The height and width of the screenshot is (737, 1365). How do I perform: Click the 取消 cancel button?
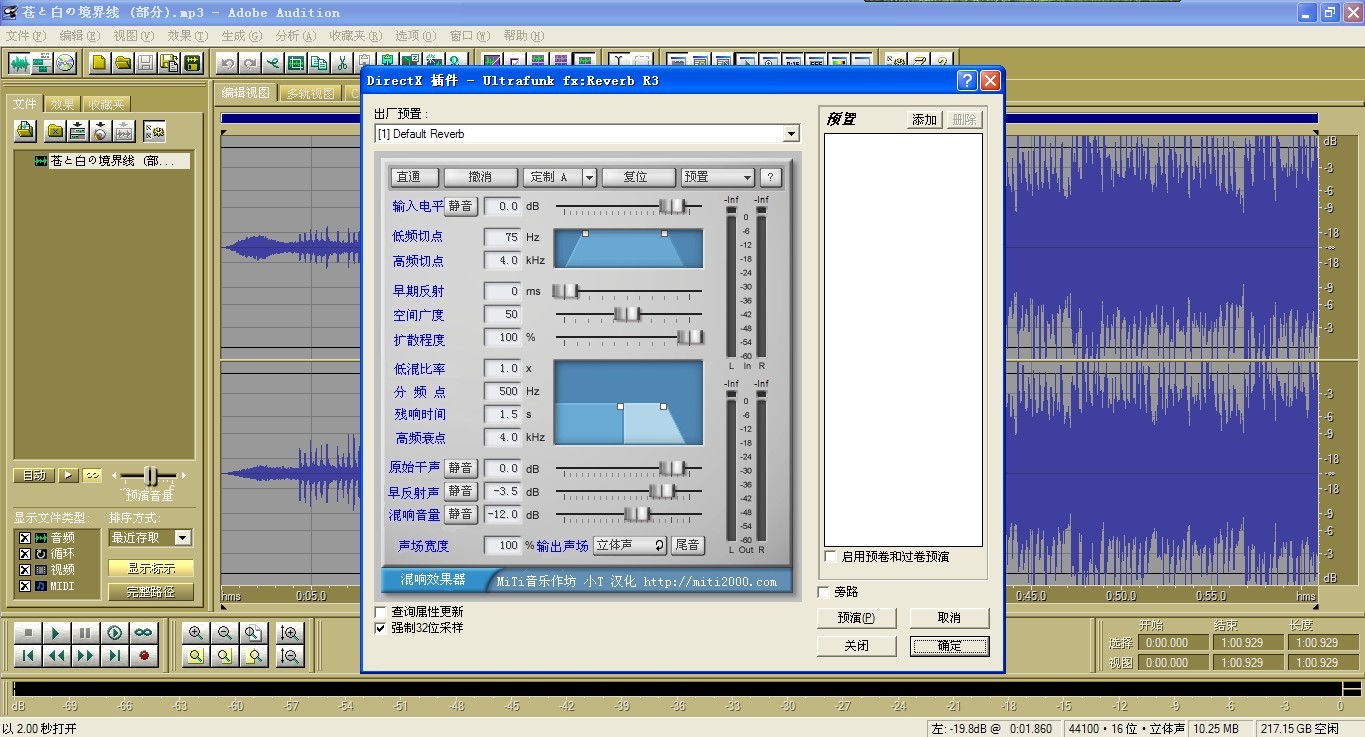point(949,618)
